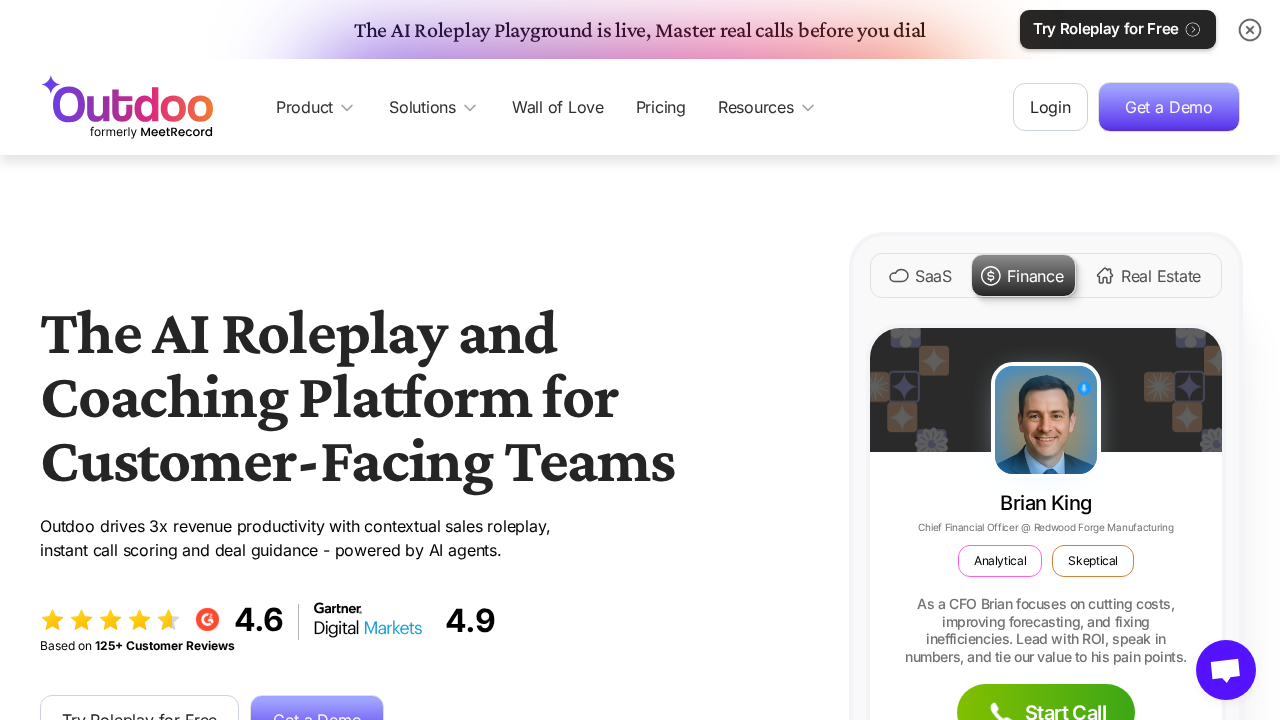Screen dimensions: 1280x720
Task: Select the Analytical personality tag
Action: coord(999,561)
